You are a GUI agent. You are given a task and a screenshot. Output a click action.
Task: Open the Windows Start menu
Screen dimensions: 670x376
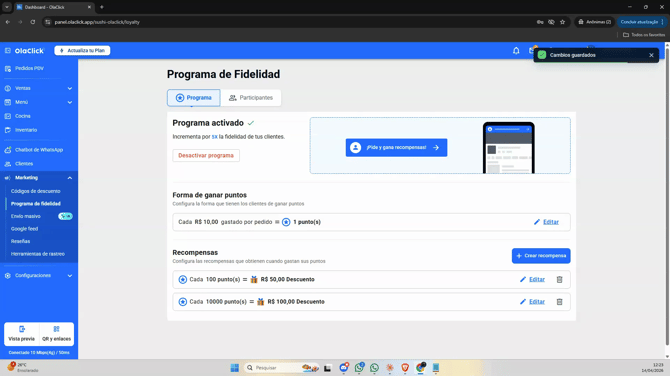235,368
